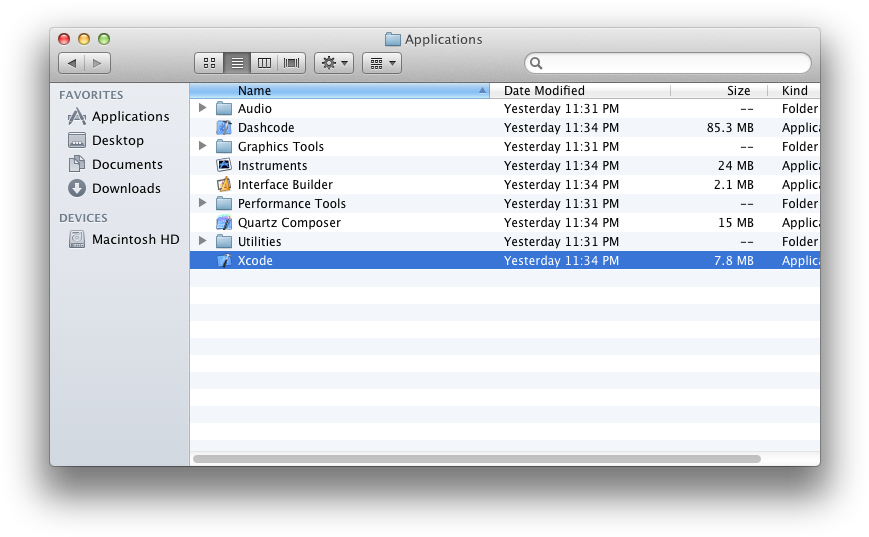Expand the Graphics Tools folder

coord(203,146)
